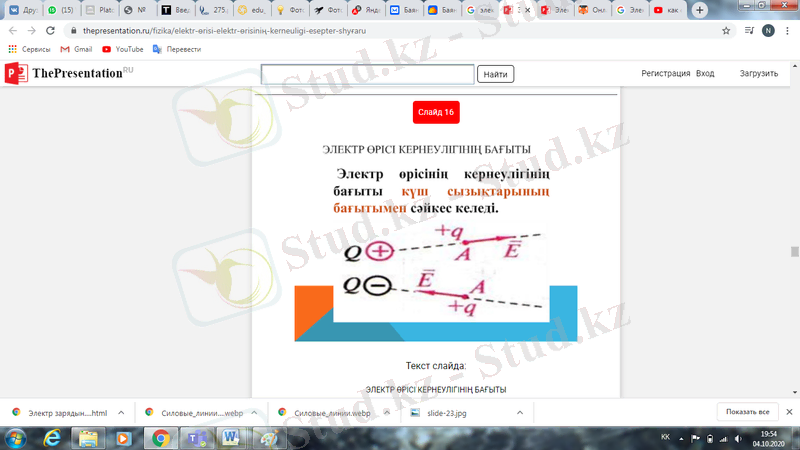The image size is (800, 450).
Task: Open Action Center flag icon
Action: [x=695, y=439]
